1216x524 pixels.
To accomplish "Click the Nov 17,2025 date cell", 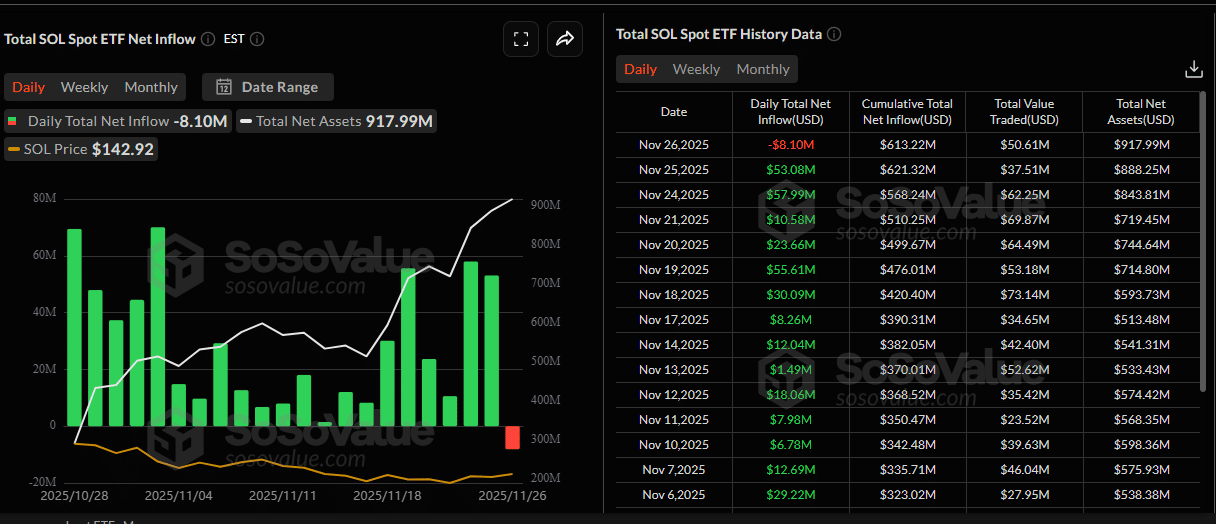I will pyautogui.click(x=674, y=320).
